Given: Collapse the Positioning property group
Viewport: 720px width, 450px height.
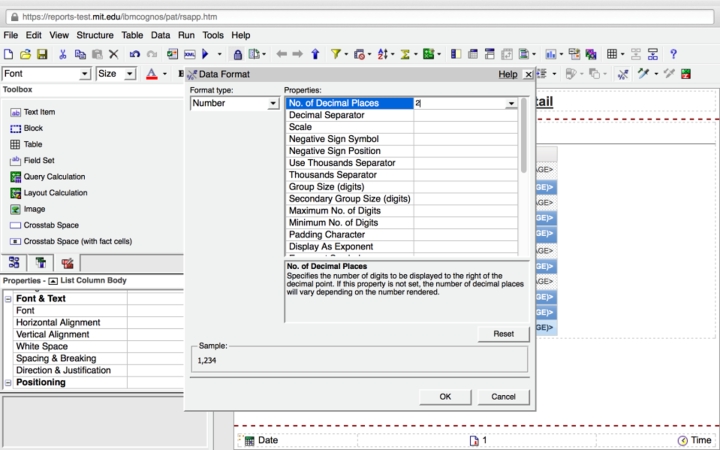Looking at the screenshot, I should click(x=9, y=383).
